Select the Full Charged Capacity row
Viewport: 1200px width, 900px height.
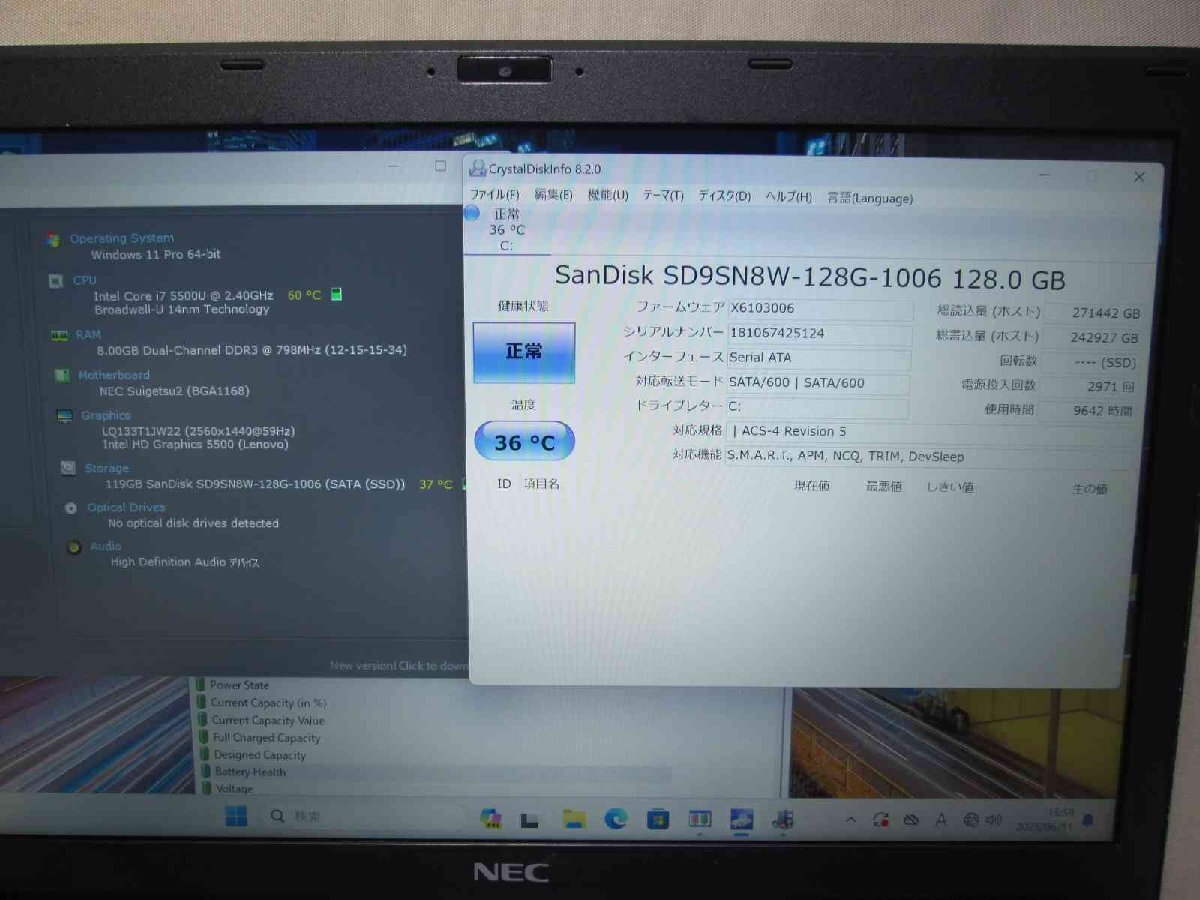[266, 738]
